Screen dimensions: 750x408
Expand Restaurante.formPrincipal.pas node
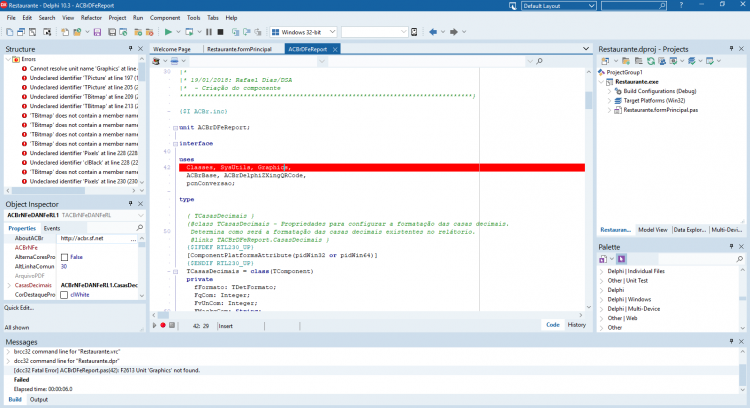point(609,110)
